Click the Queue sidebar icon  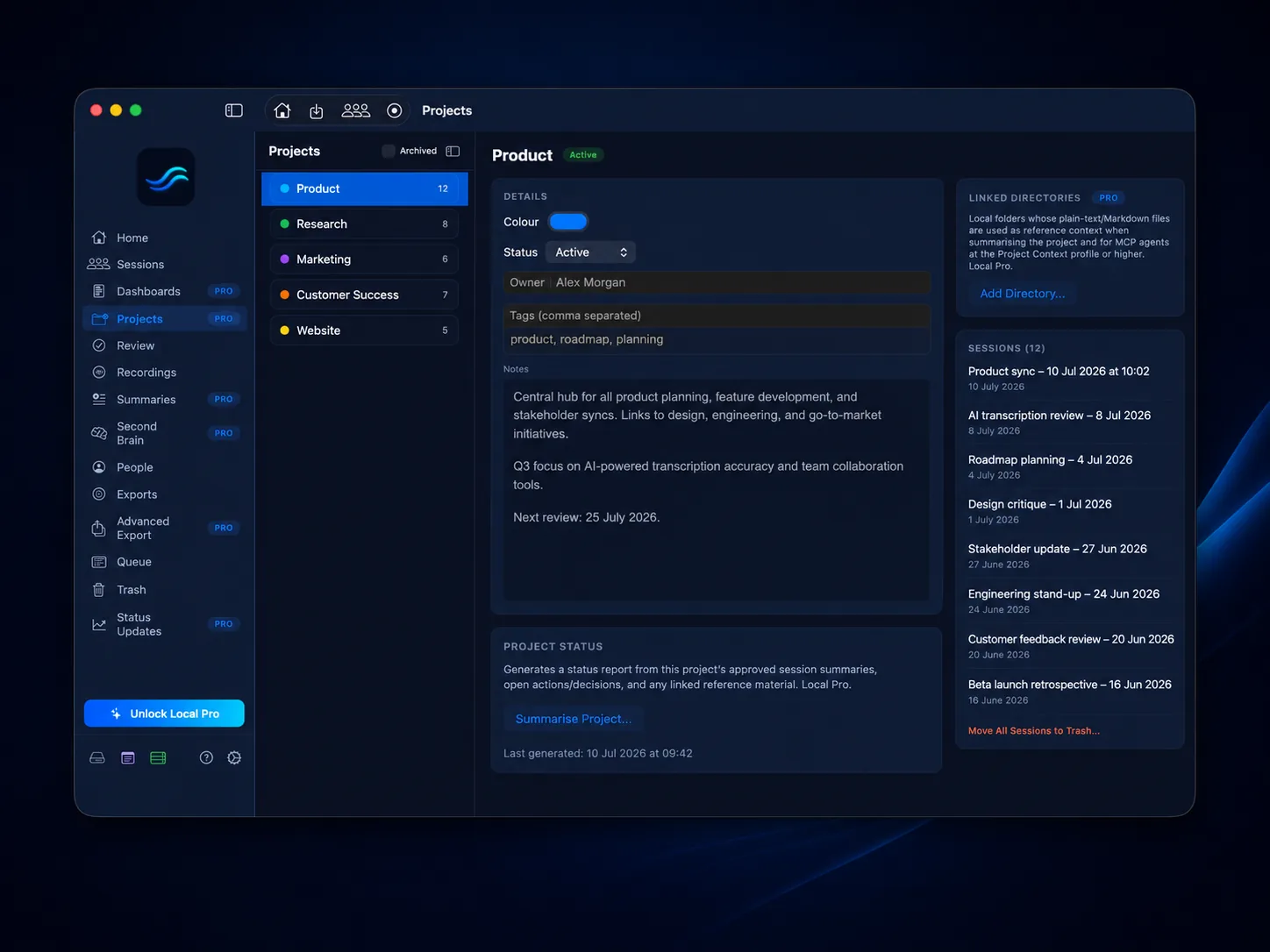[99, 562]
